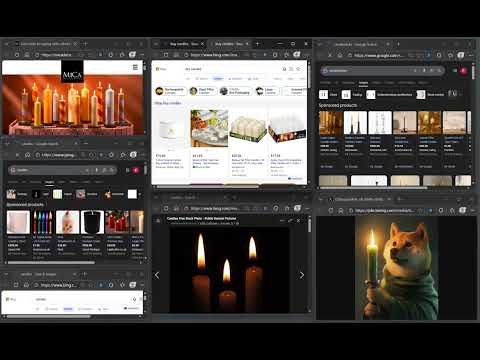Open the hamburger menu on the MICA page
The height and width of the screenshot is (360, 480).
(135, 67)
